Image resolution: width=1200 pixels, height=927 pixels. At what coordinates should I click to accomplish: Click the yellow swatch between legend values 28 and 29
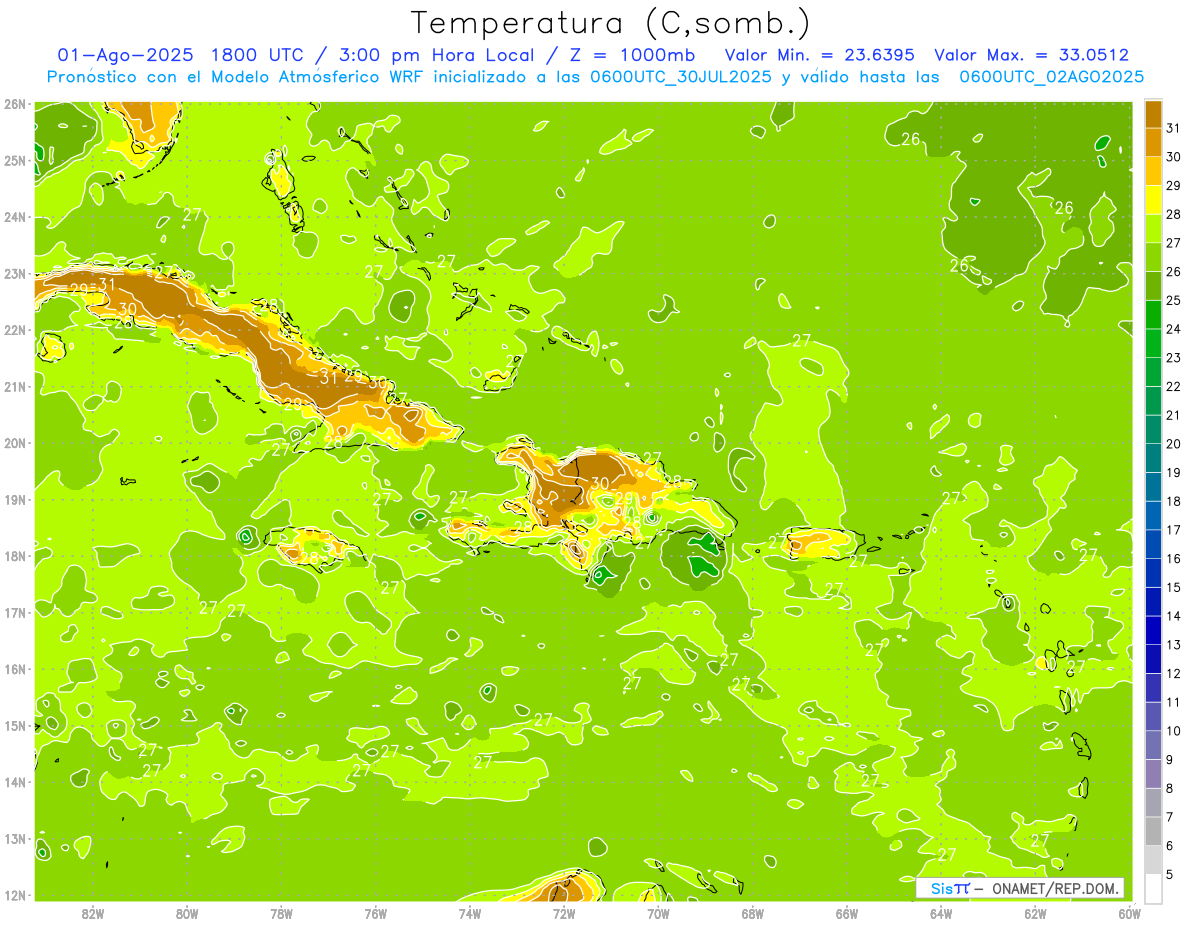click(1153, 200)
